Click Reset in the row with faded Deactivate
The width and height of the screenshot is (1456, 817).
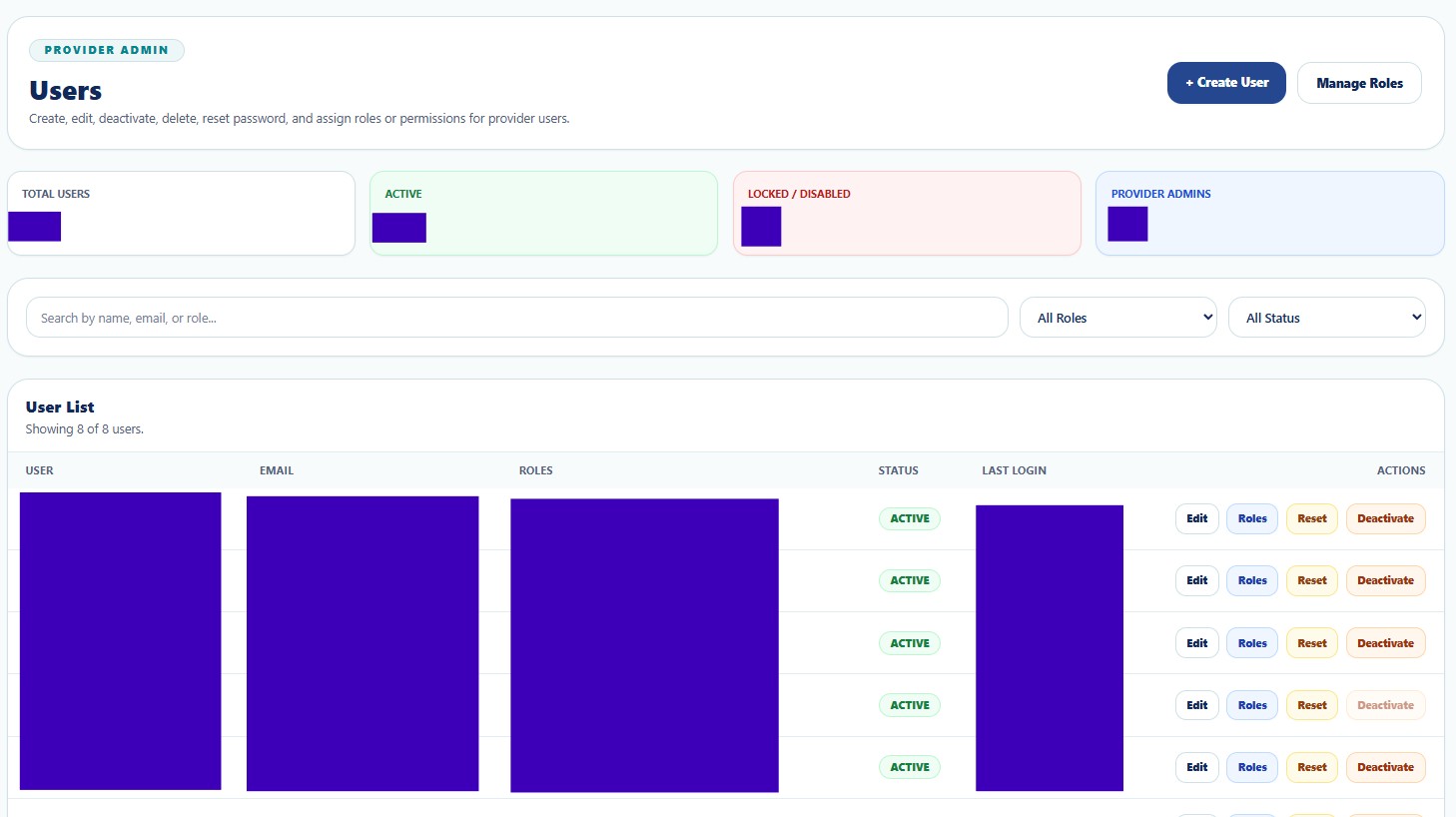click(x=1312, y=705)
